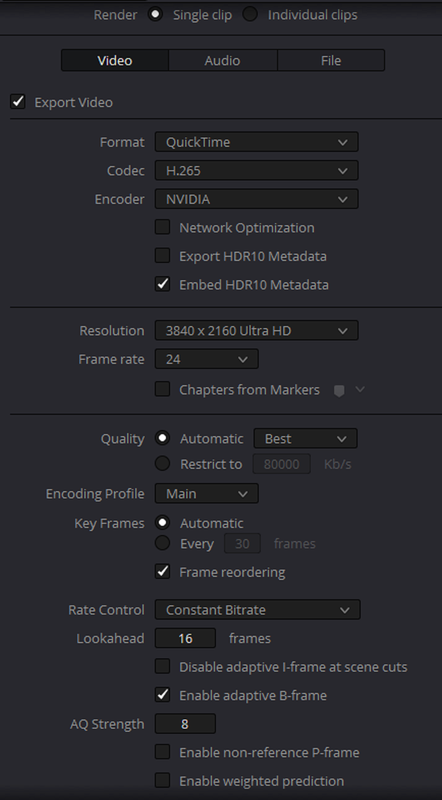Open the Best quality dropdown

(x=305, y=439)
